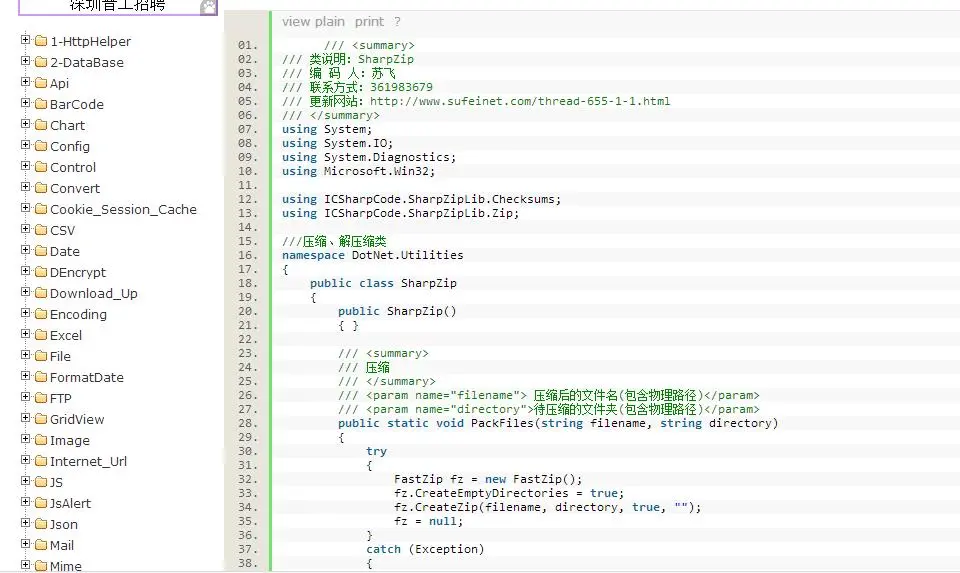Image resolution: width=960 pixels, height=573 pixels.
Task: Select the FormatDate folder label
Action: click(87, 377)
